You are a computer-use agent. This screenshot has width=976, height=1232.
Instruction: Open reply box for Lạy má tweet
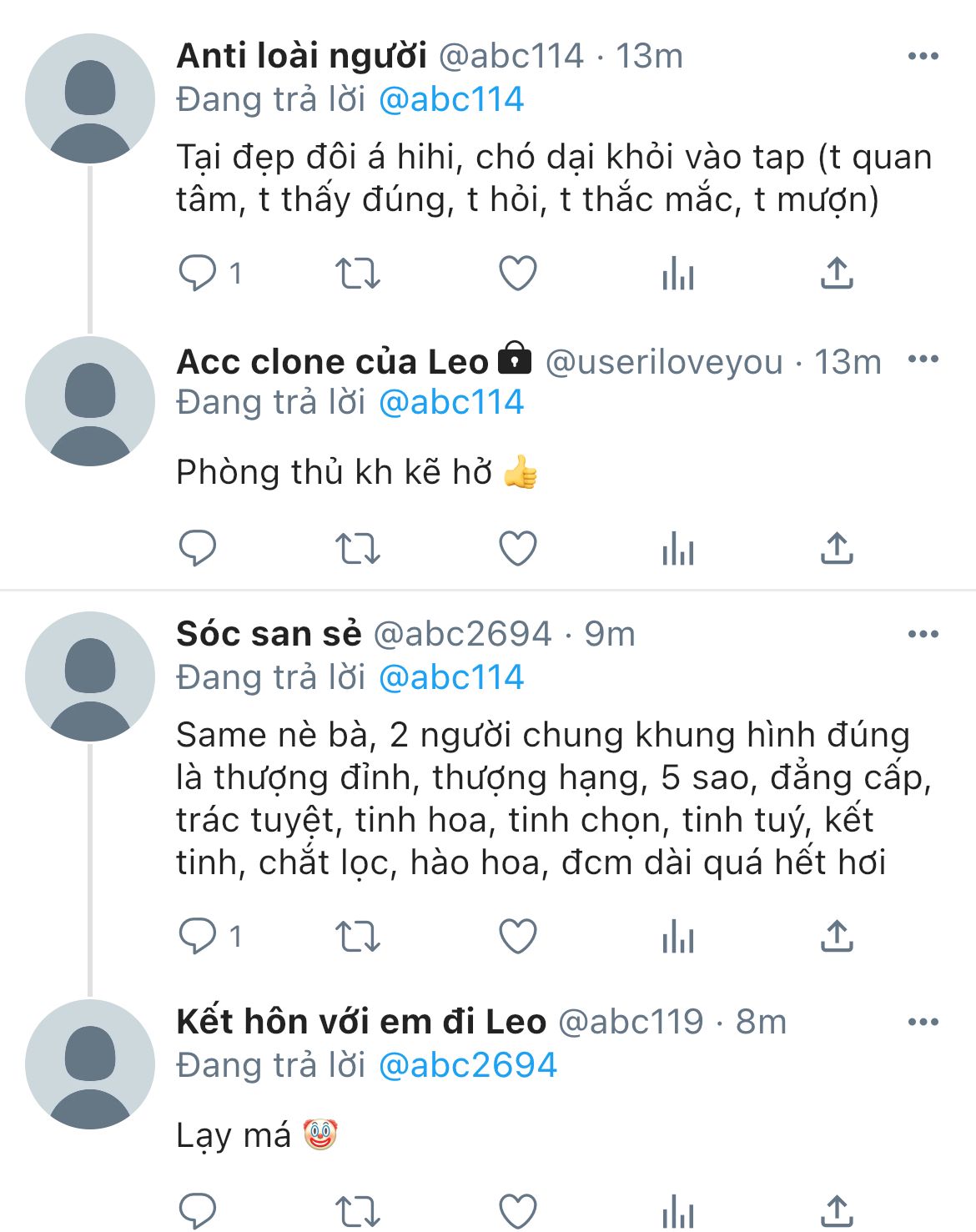click(x=198, y=1210)
